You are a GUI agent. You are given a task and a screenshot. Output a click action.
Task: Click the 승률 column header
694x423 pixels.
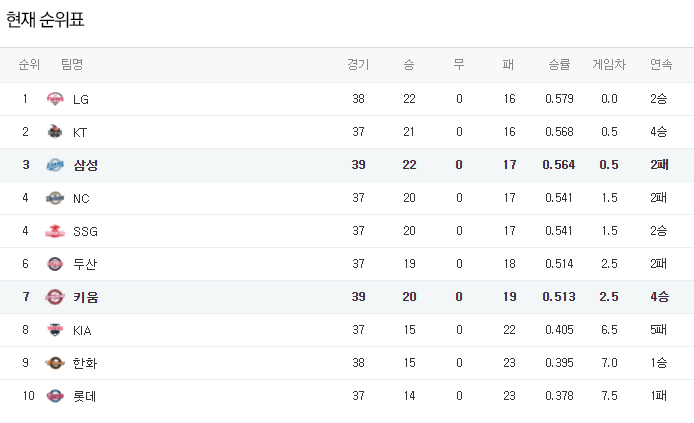559,65
